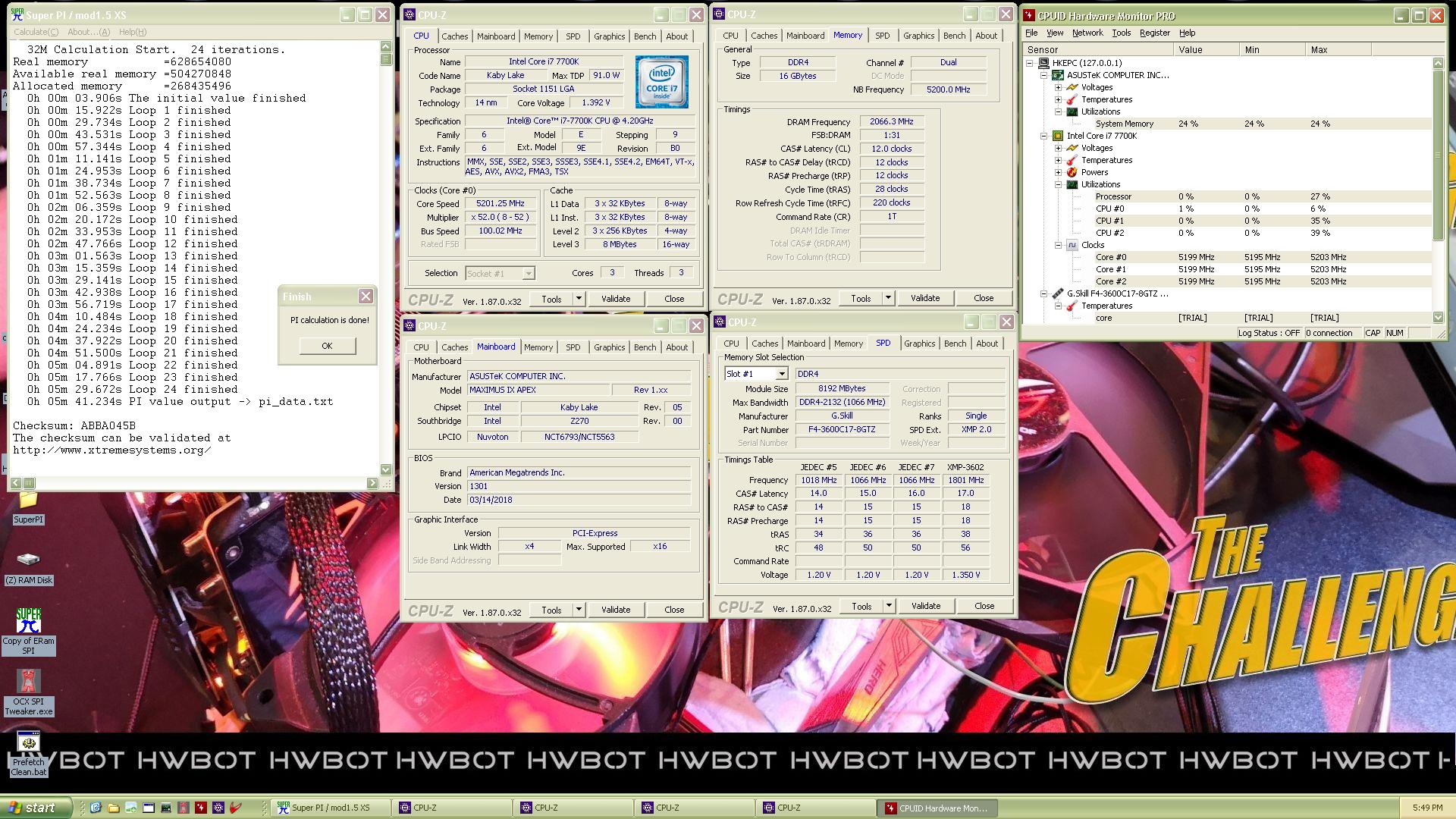Click Close button in Mainboard CPU-Z window

tap(674, 610)
